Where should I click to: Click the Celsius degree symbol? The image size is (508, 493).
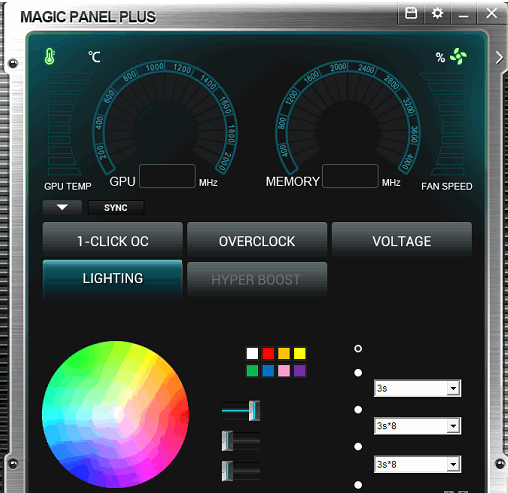[94, 57]
